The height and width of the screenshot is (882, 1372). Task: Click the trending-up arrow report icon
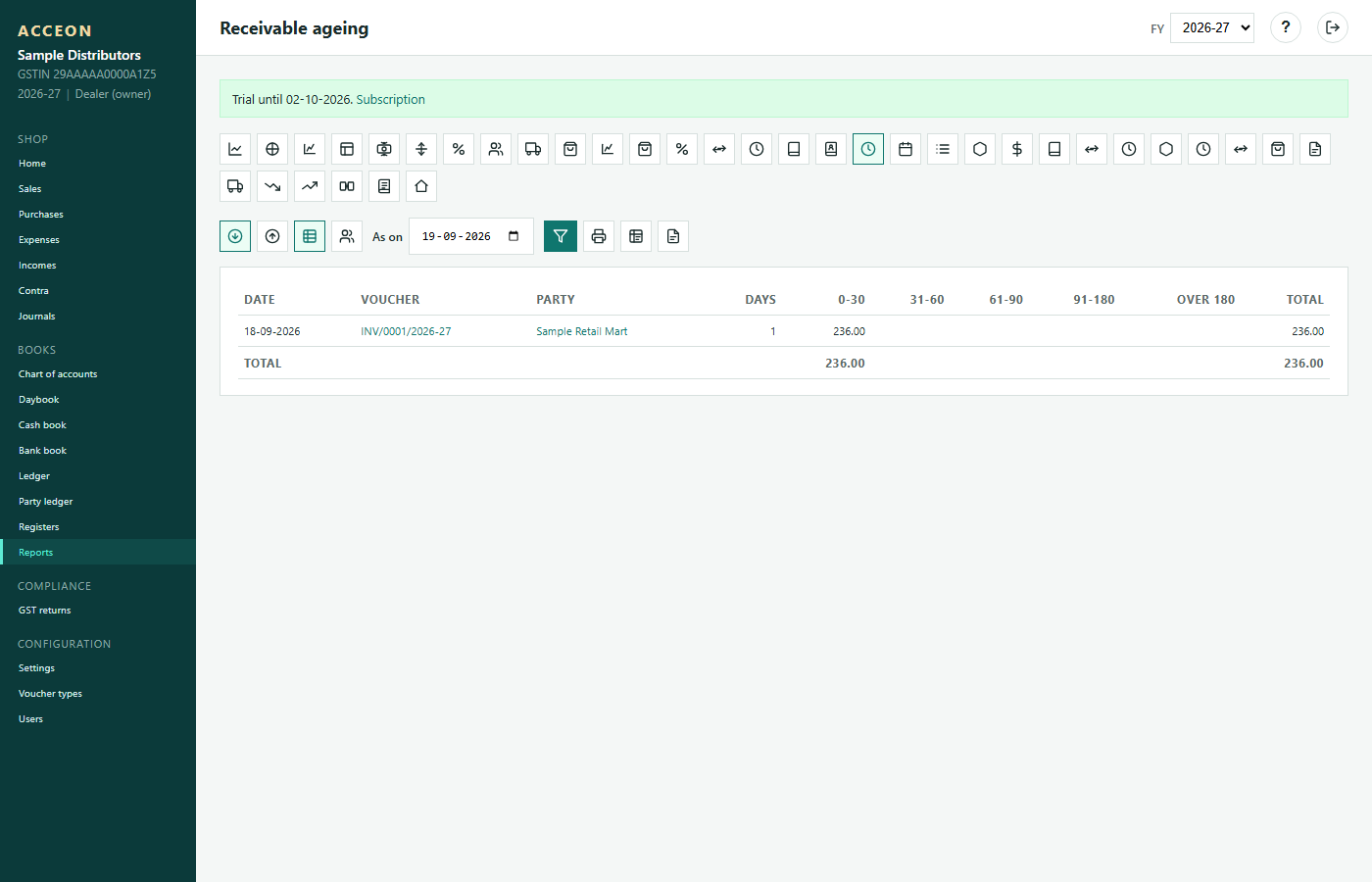coord(310,186)
